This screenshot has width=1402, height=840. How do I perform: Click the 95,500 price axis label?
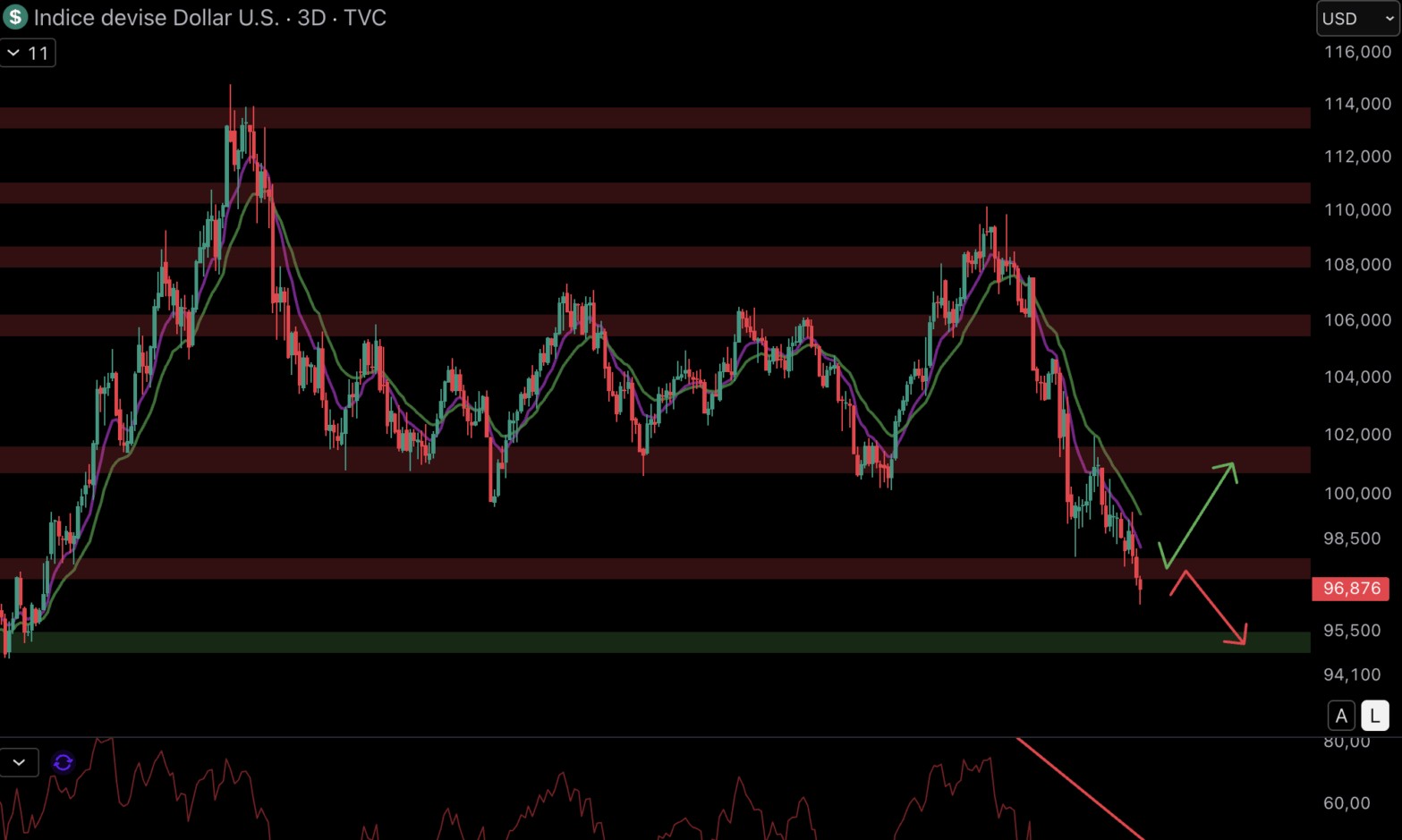click(x=1352, y=631)
